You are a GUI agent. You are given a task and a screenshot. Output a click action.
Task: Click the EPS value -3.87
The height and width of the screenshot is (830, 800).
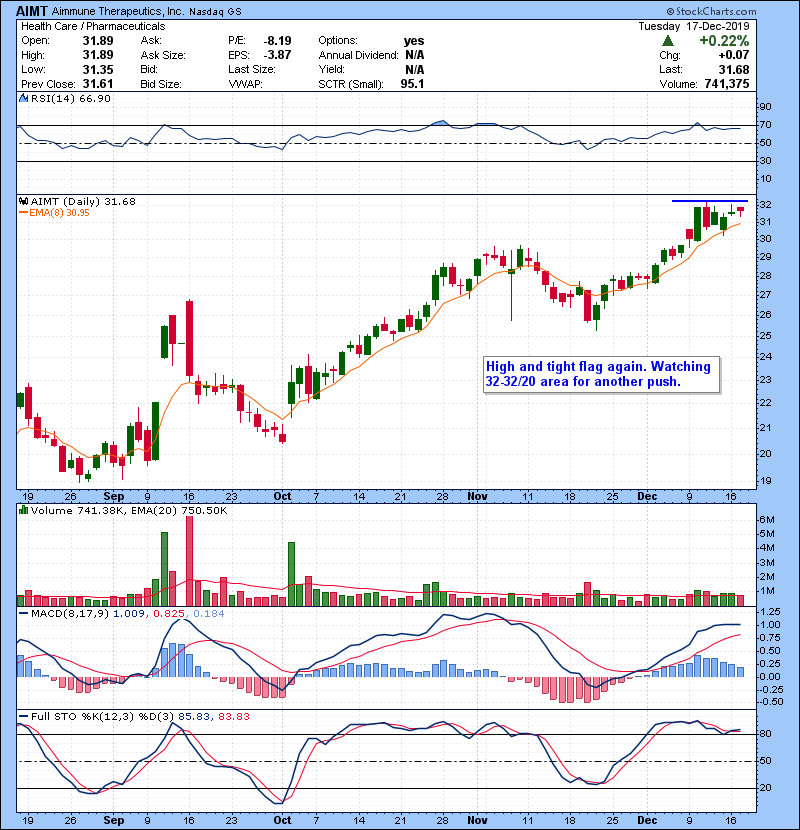[x=277, y=55]
